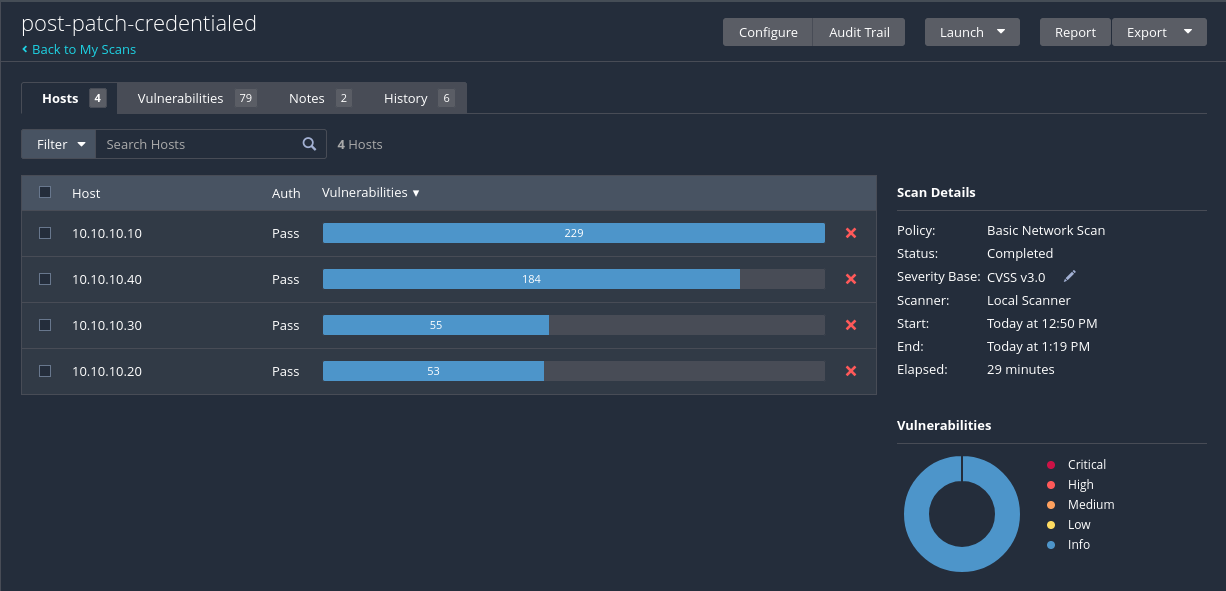Check the box for host 10.10.10.30
1226x591 pixels.
pos(45,325)
